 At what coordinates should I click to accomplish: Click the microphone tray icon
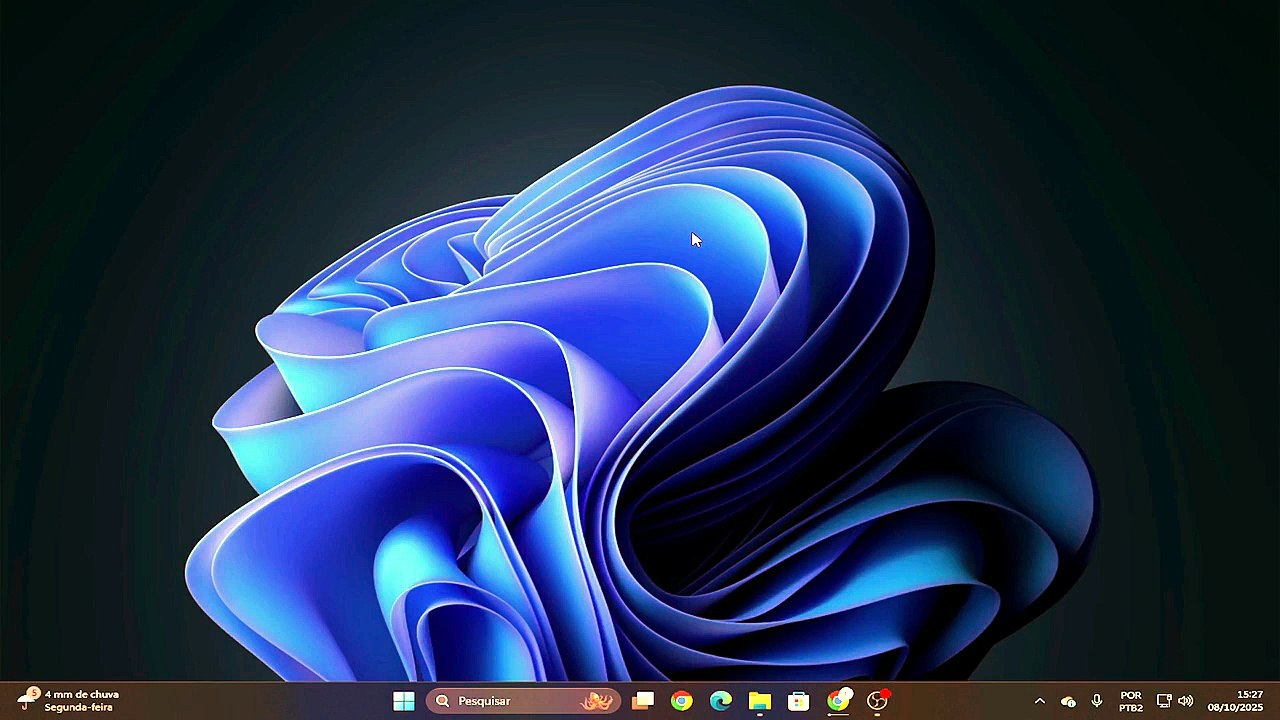pyautogui.click(x=1097, y=701)
